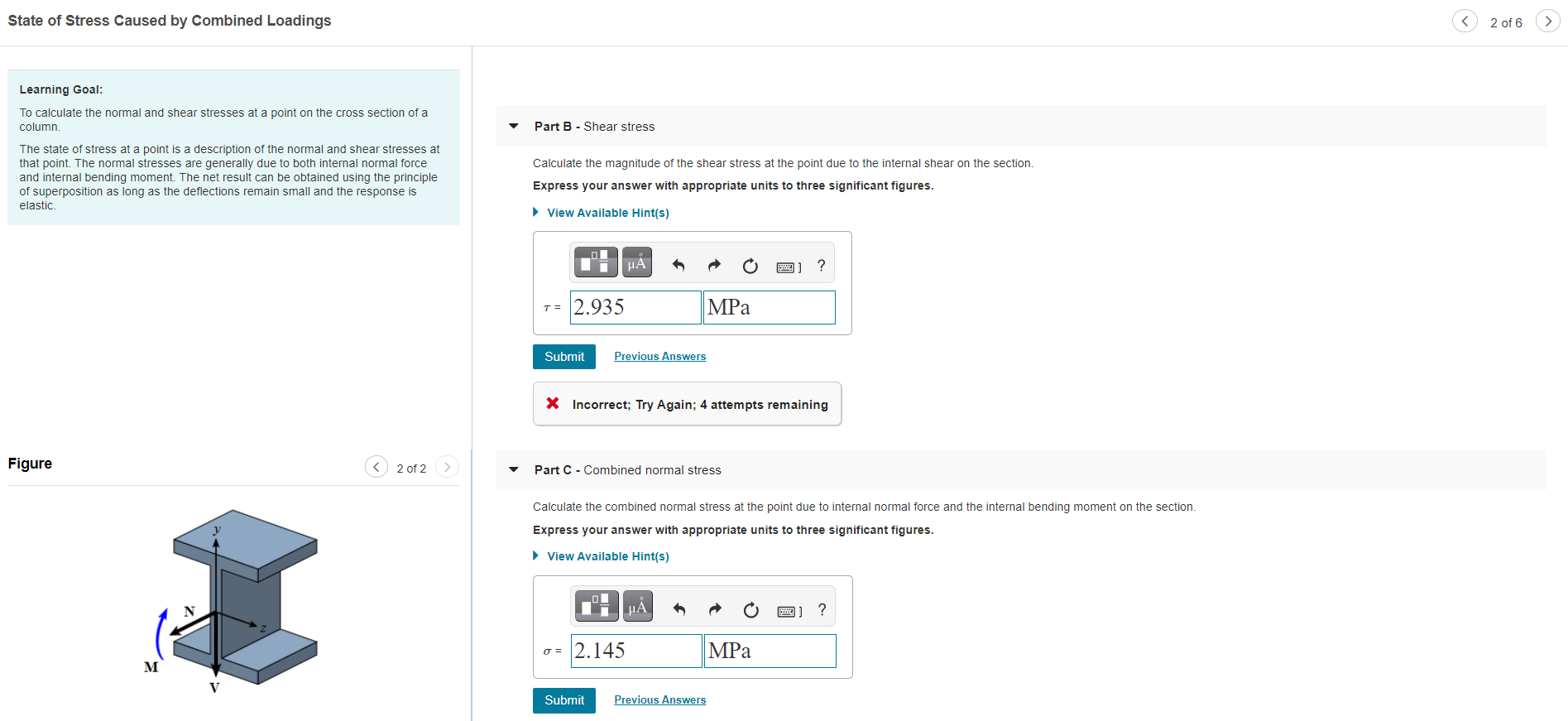
Task: Submit the Part B shear stress answer
Action: pyautogui.click(x=564, y=357)
